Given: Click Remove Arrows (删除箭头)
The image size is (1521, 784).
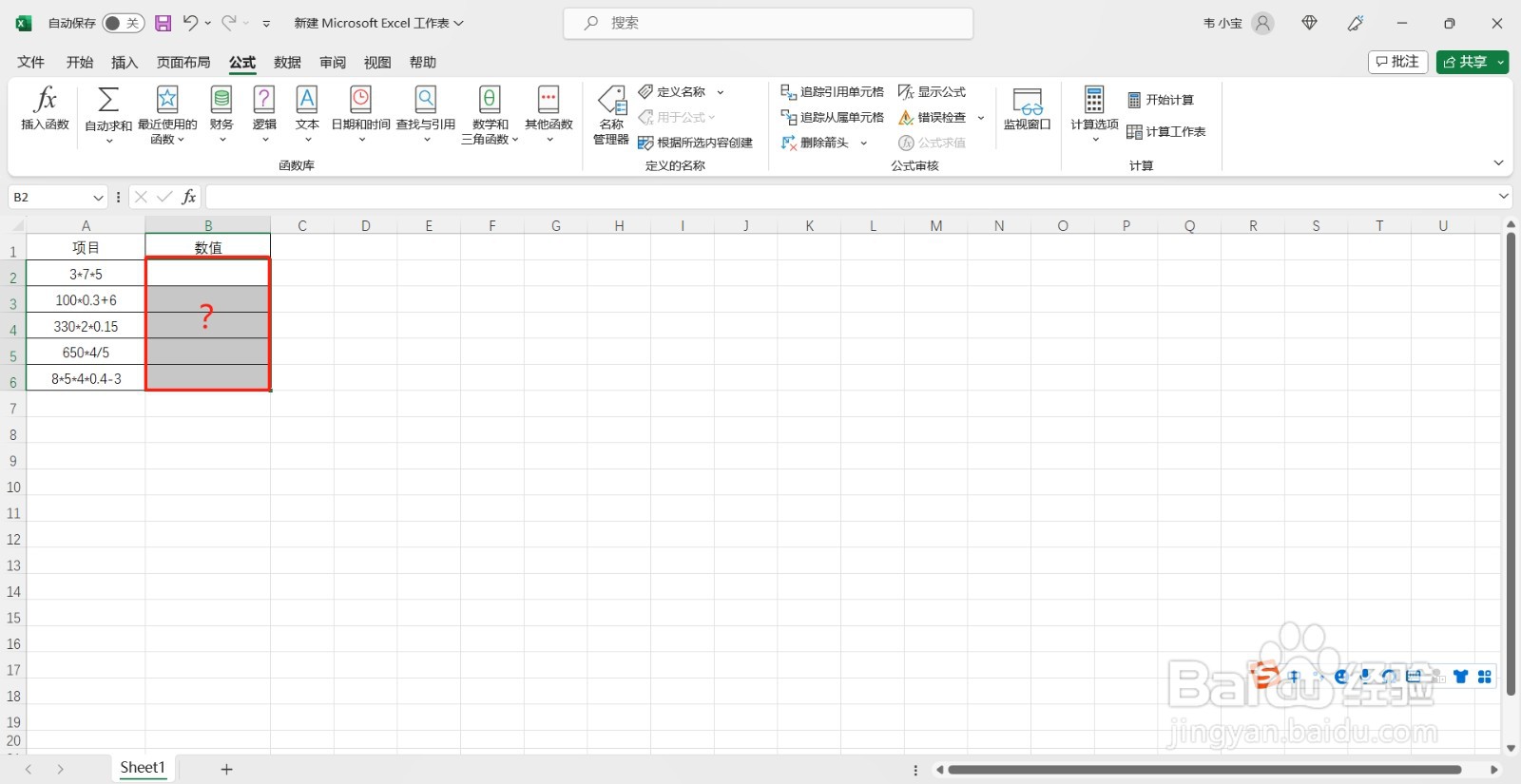Looking at the screenshot, I should (815, 143).
